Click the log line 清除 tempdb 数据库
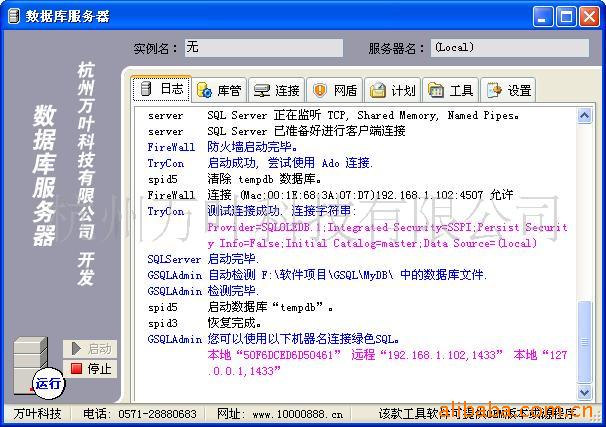 (235, 179)
